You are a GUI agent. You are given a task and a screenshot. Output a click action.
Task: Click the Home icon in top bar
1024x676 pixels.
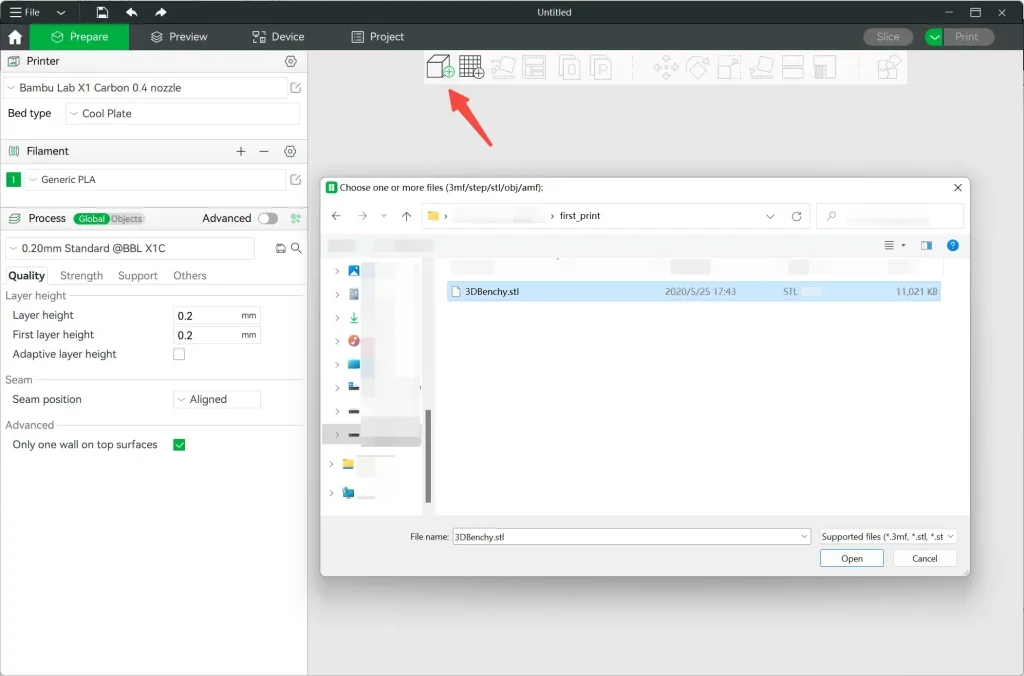pos(15,37)
